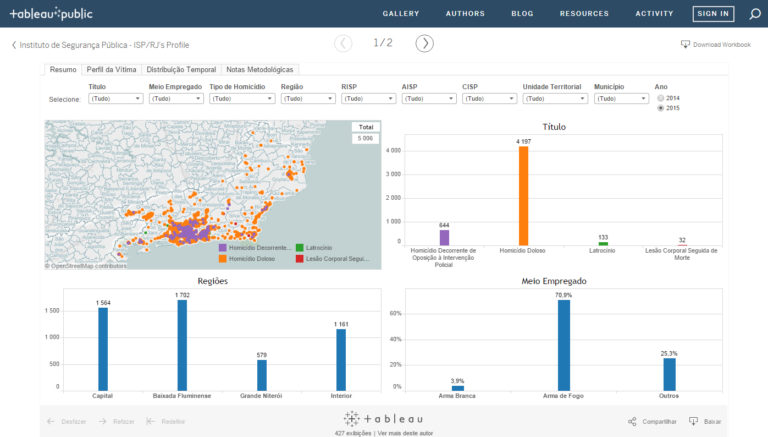
Task: Open the Authors menu
Action: pos(465,14)
